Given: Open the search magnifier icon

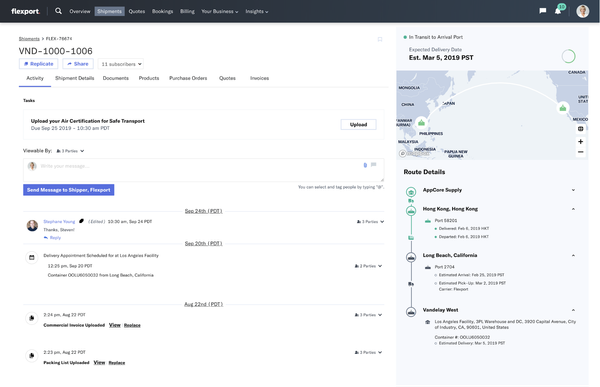Looking at the screenshot, I should (58, 11).
